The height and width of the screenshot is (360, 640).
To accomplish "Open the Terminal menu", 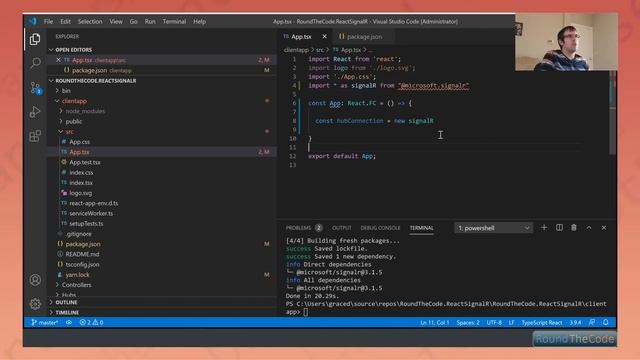I will [174, 21].
